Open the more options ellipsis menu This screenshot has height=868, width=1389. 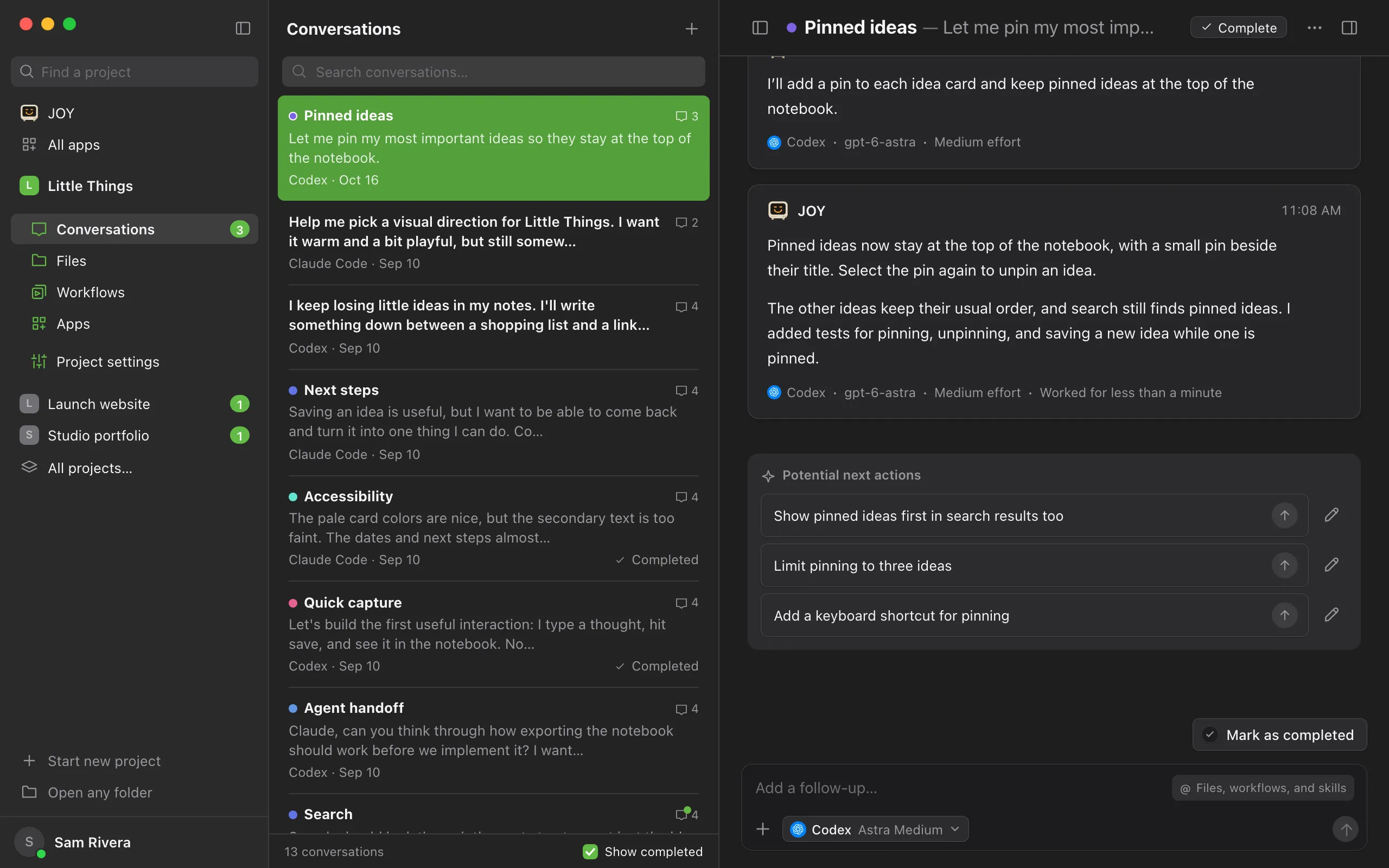tap(1314, 28)
